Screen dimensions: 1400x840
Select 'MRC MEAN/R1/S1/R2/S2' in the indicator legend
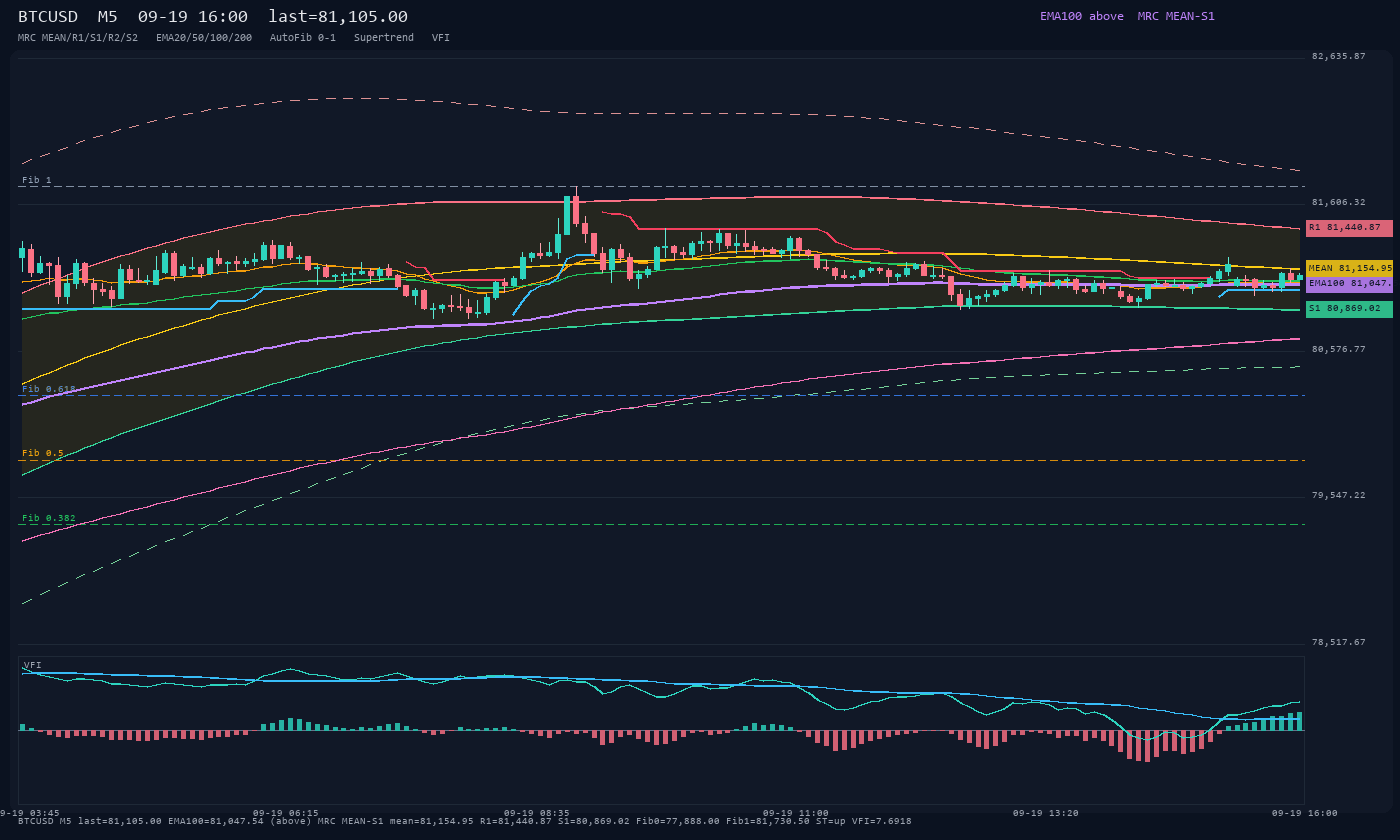[78, 38]
